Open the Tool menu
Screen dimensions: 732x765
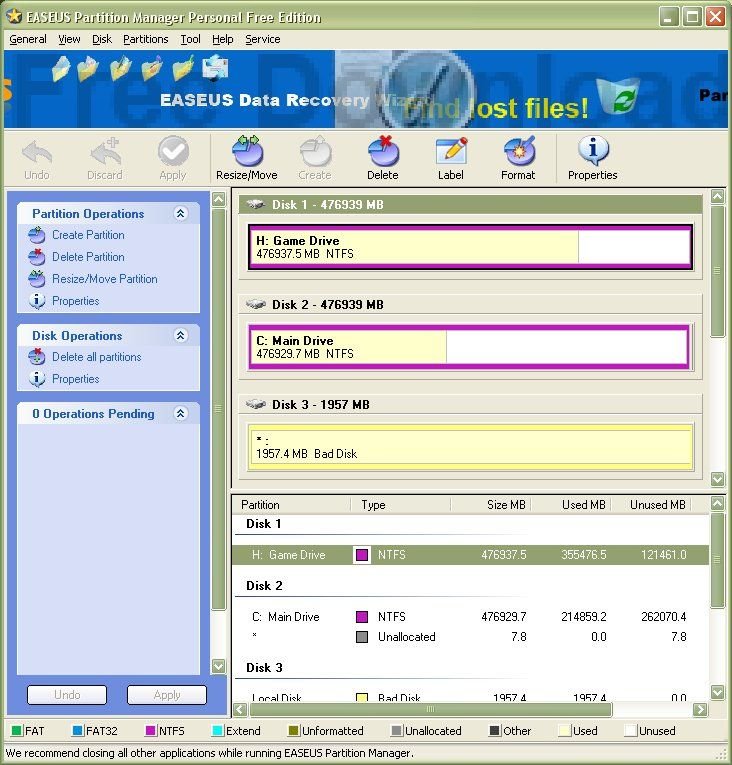point(190,39)
